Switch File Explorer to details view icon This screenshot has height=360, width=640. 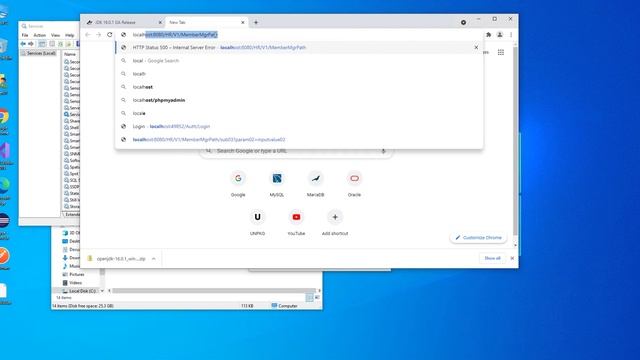[x=309, y=298]
